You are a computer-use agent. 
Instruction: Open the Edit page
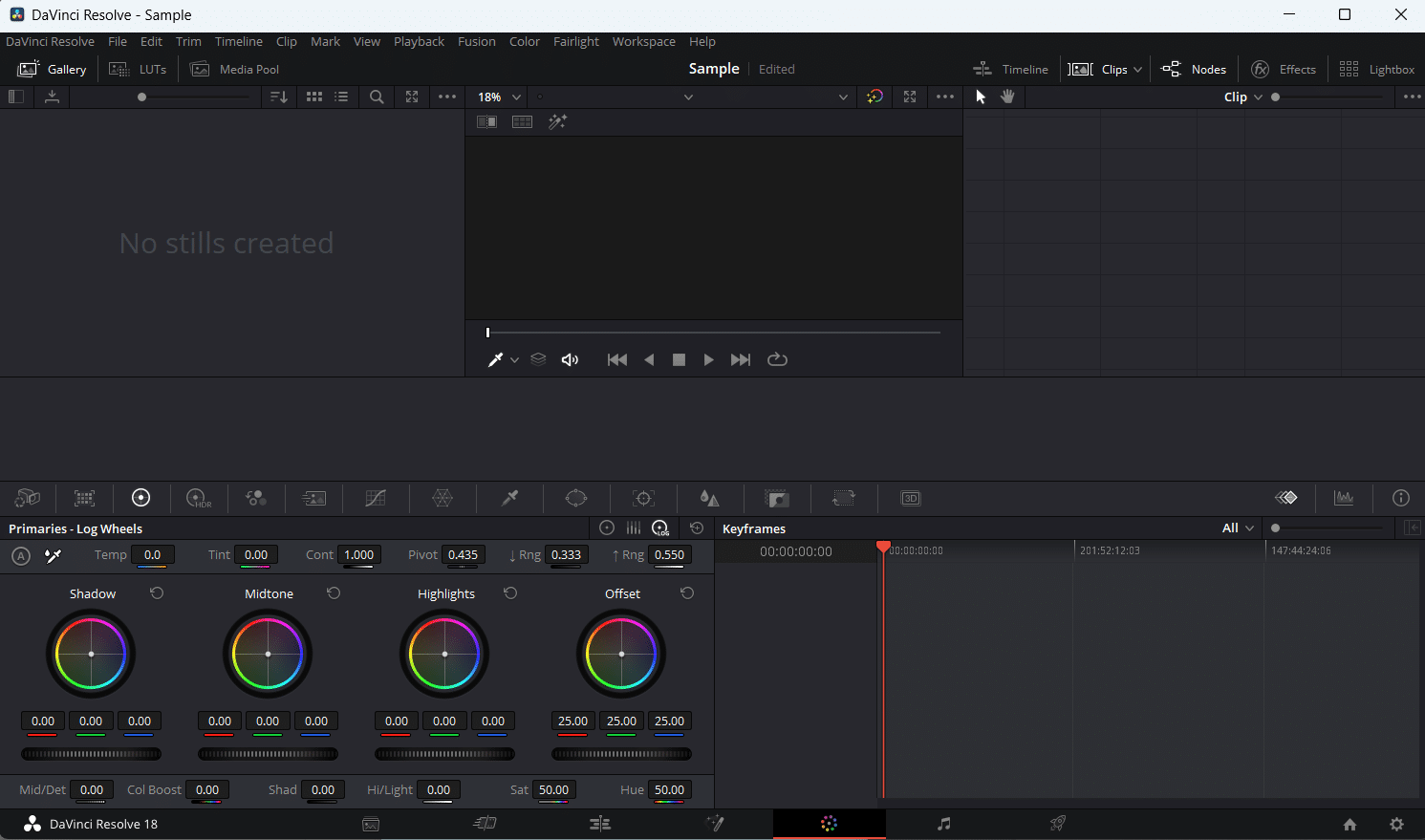pos(600,824)
